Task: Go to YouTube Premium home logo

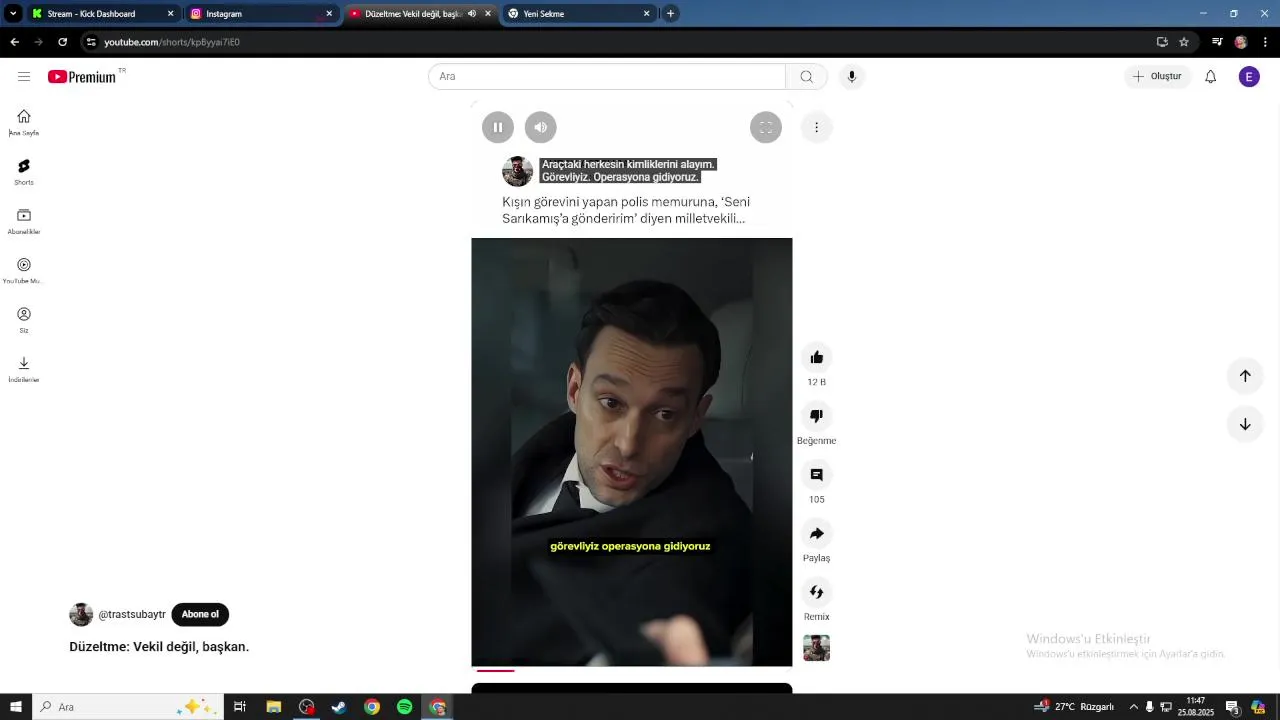Action: coord(82,77)
